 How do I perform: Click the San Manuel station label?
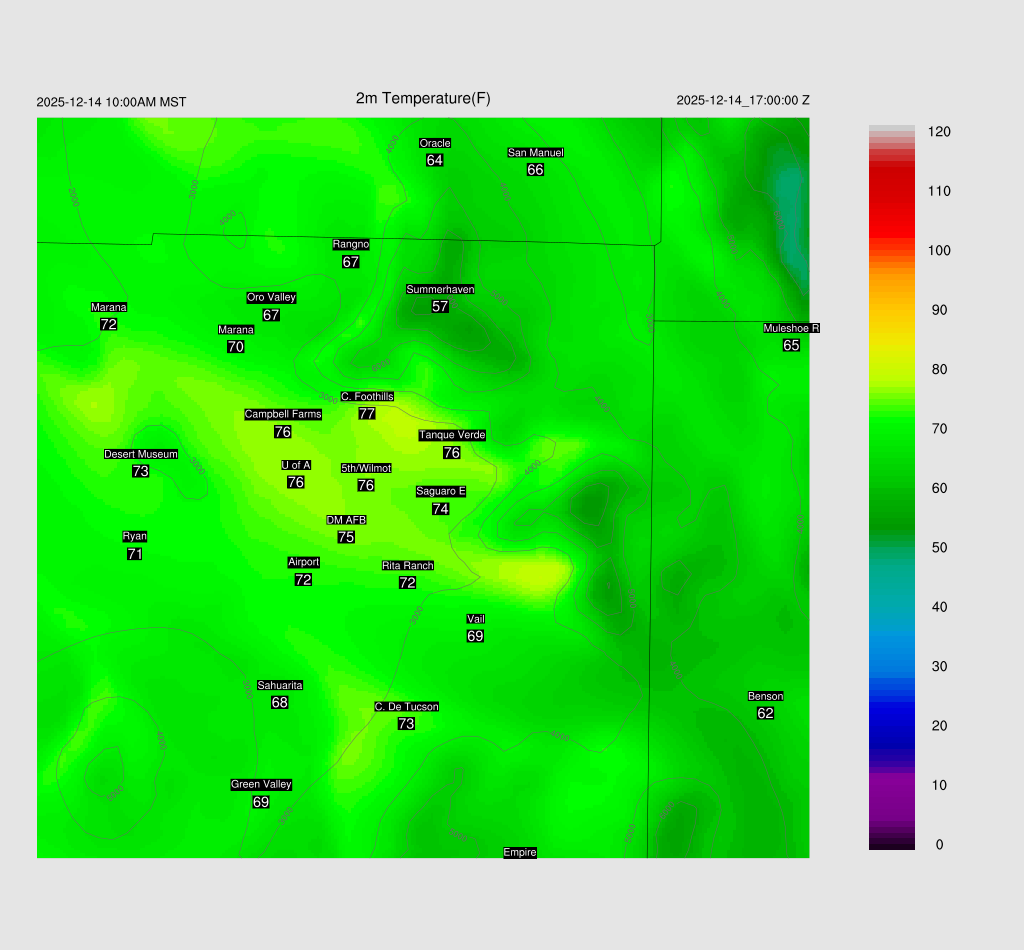click(x=535, y=153)
